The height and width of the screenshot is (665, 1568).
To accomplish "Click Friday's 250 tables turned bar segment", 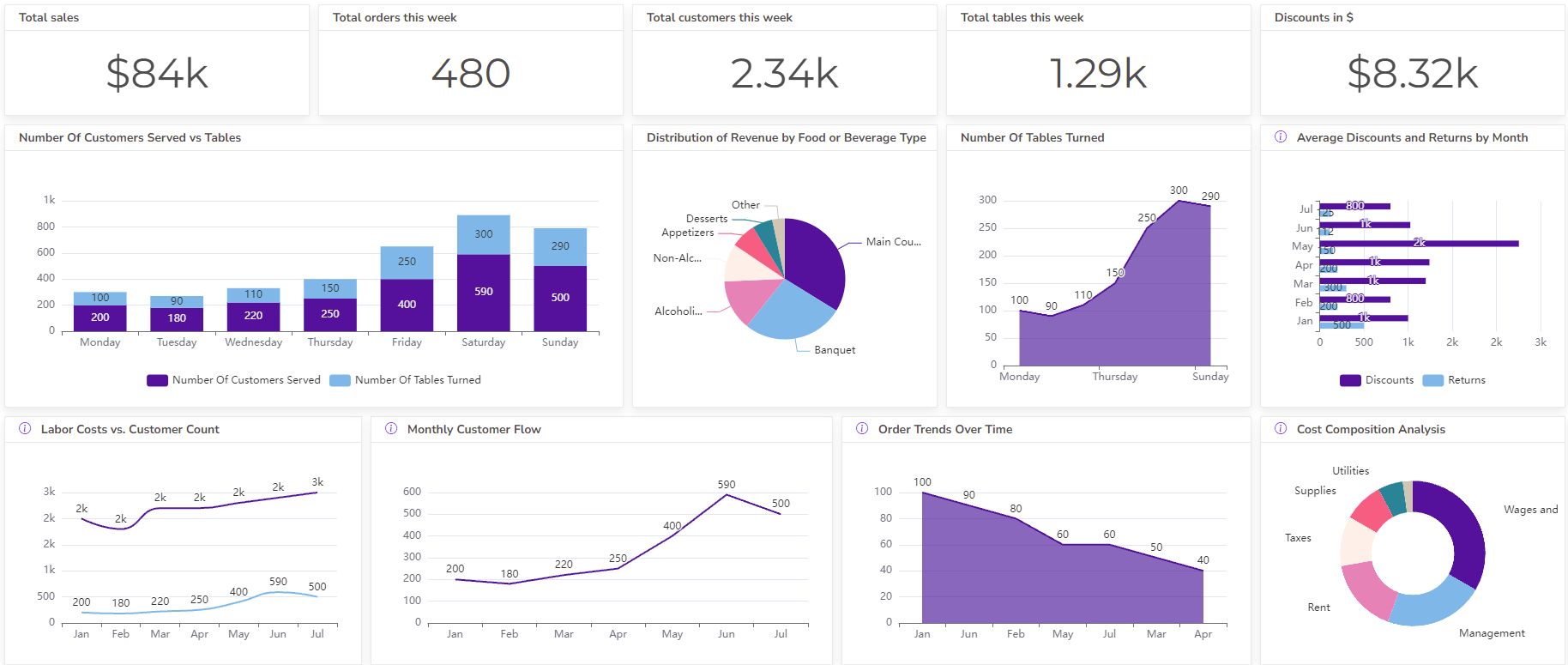I will pyautogui.click(x=407, y=263).
